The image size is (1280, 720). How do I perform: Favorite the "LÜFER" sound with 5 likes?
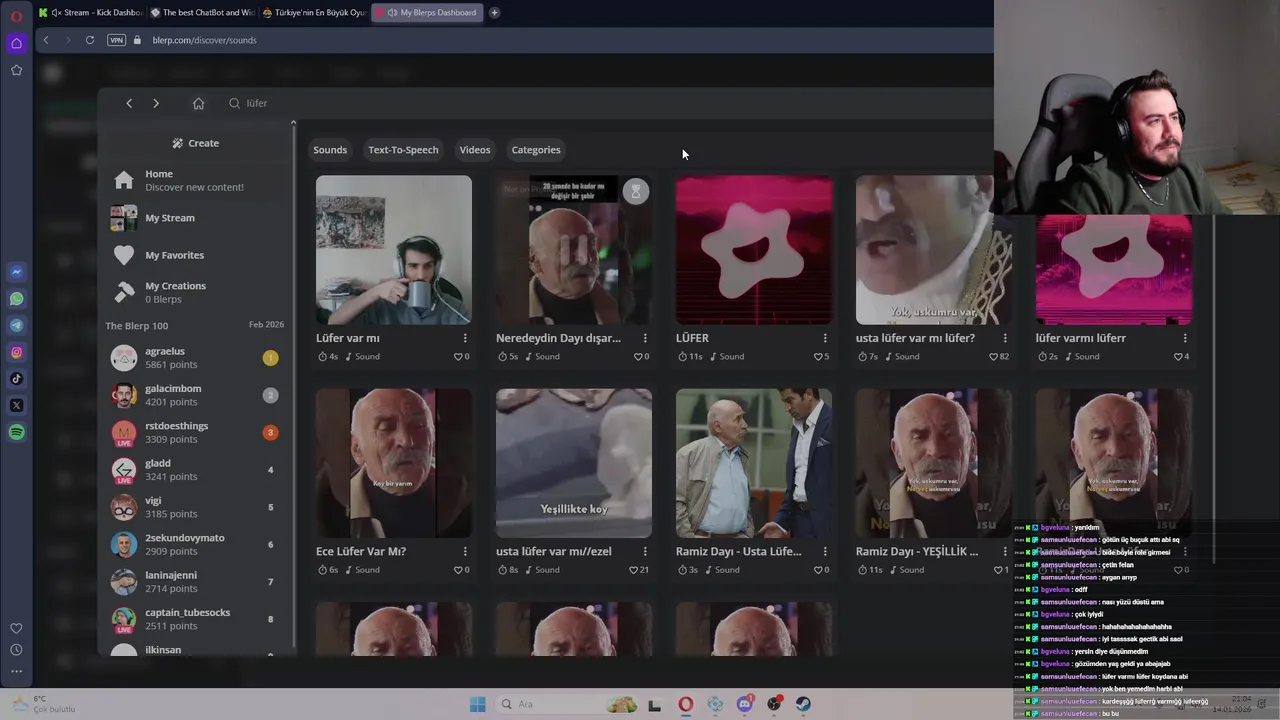coord(818,357)
